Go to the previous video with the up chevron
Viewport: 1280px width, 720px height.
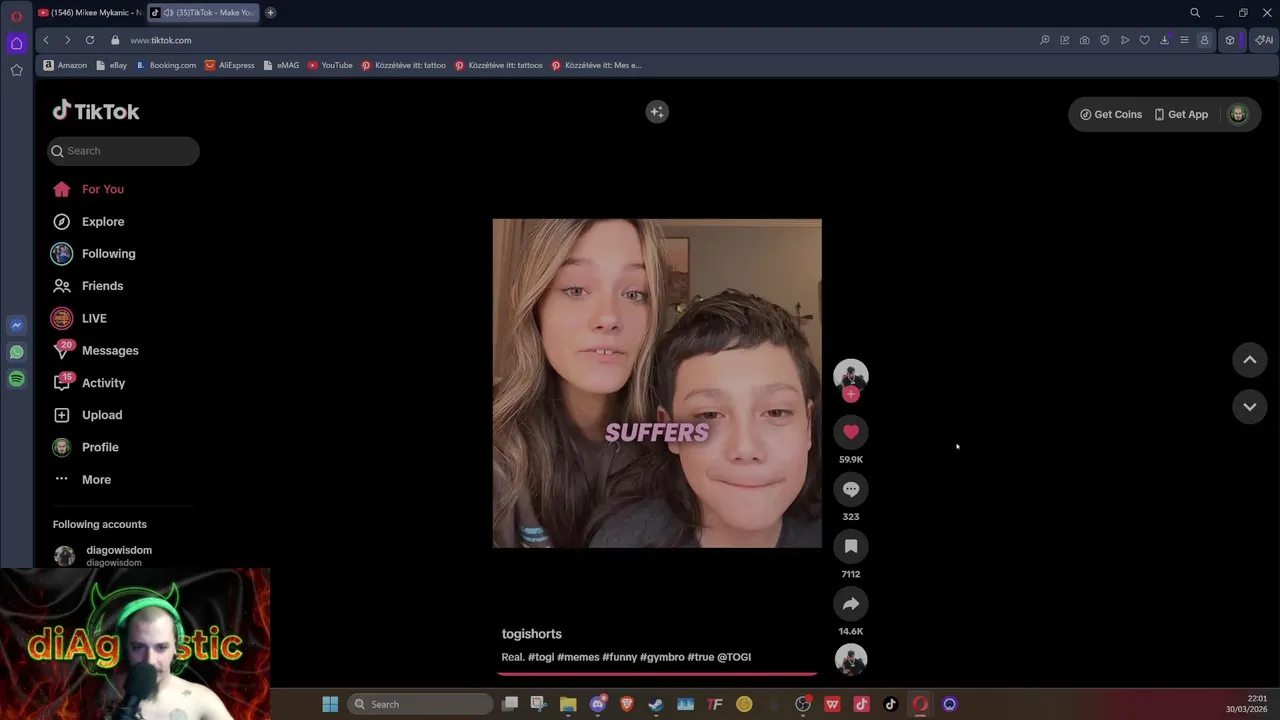click(1249, 360)
